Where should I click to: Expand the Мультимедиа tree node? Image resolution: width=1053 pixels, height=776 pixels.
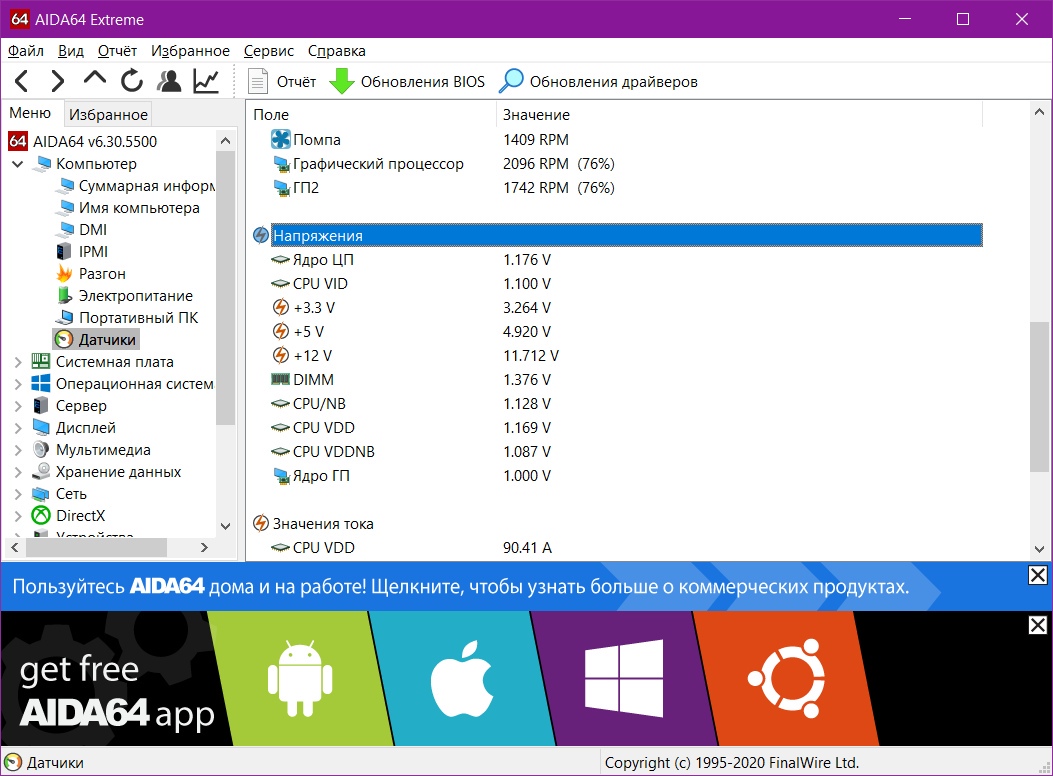18,450
